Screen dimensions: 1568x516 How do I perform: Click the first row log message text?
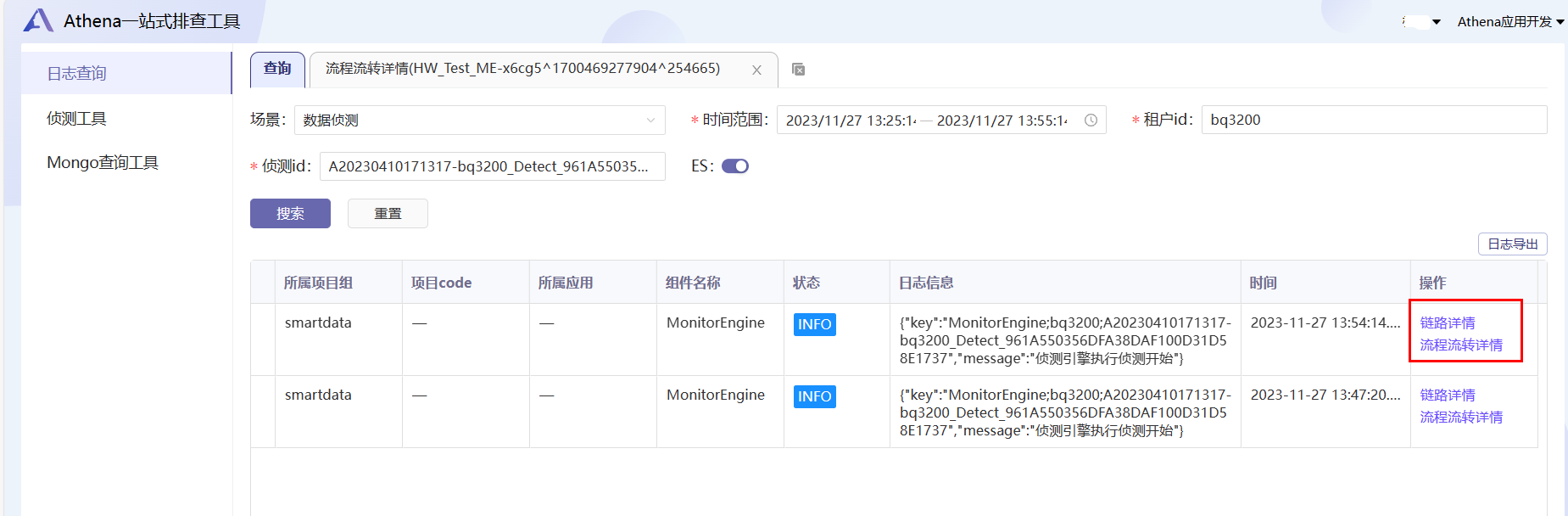click(x=1065, y=340)
